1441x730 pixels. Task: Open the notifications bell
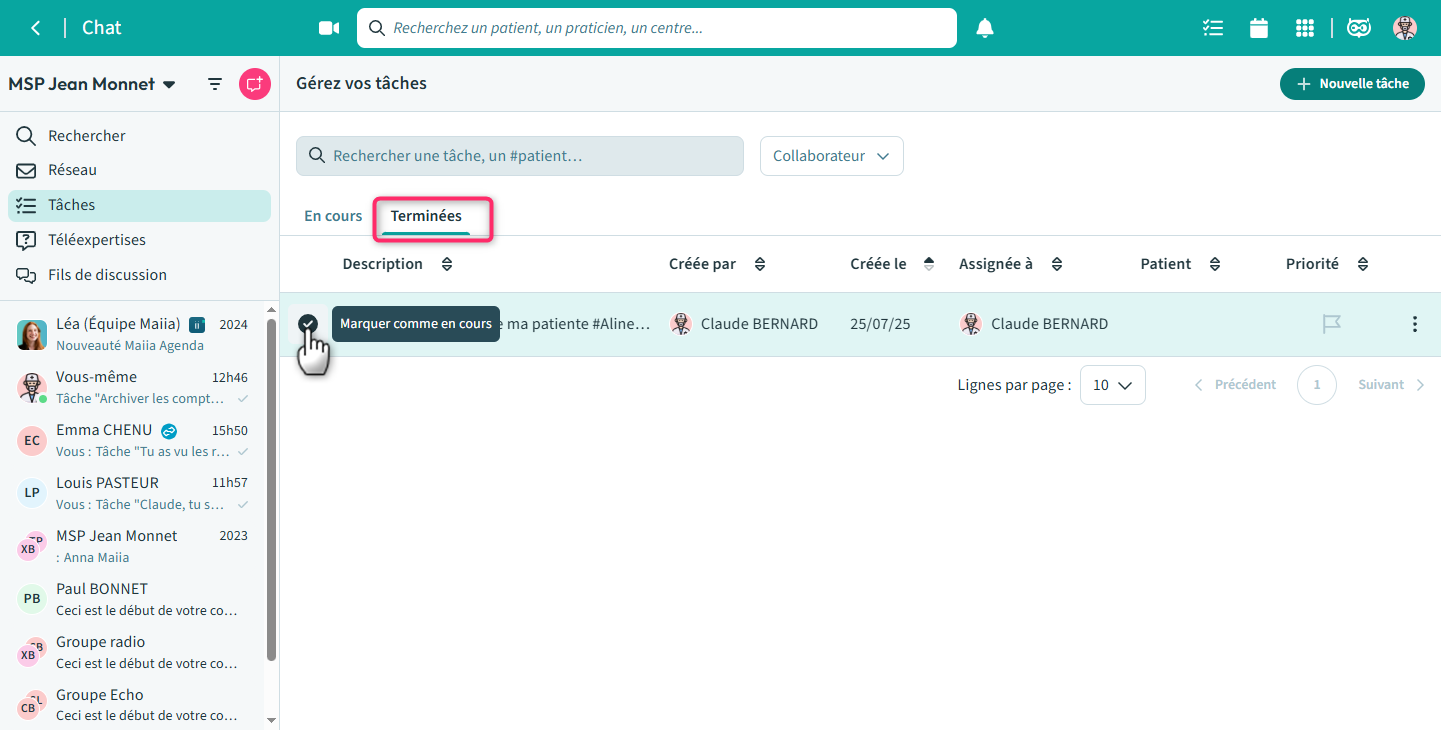pos(985,28)
